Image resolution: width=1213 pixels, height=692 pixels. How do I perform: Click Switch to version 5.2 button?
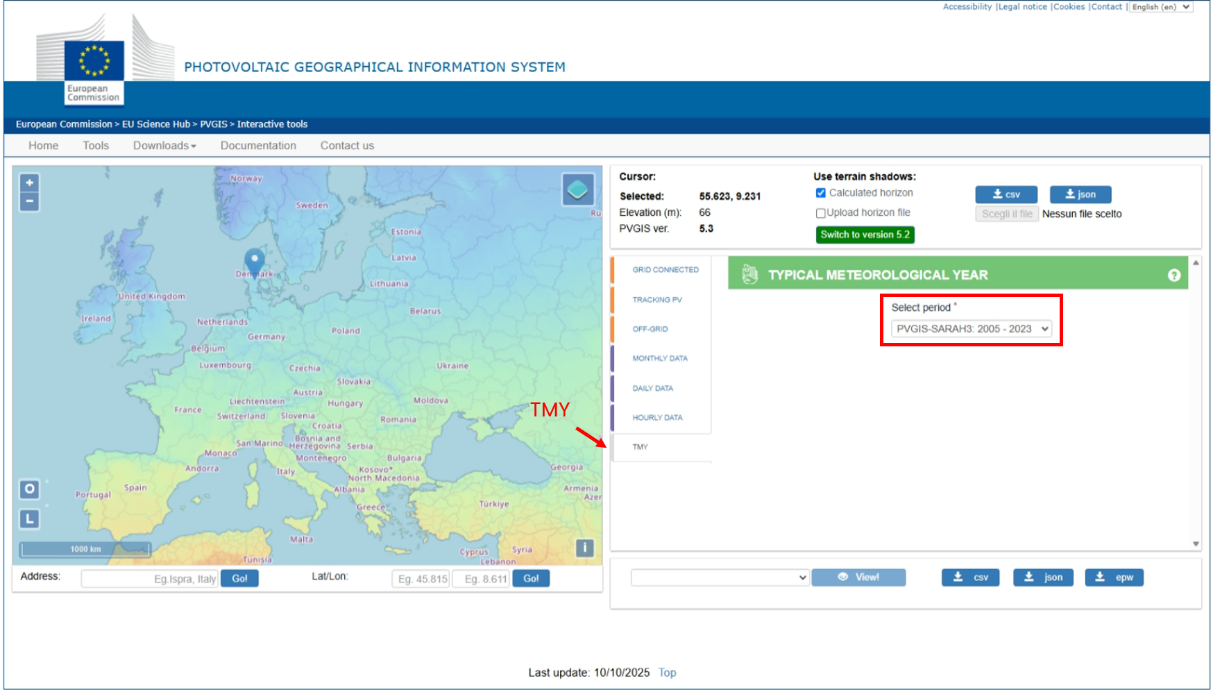click(865, 235)
